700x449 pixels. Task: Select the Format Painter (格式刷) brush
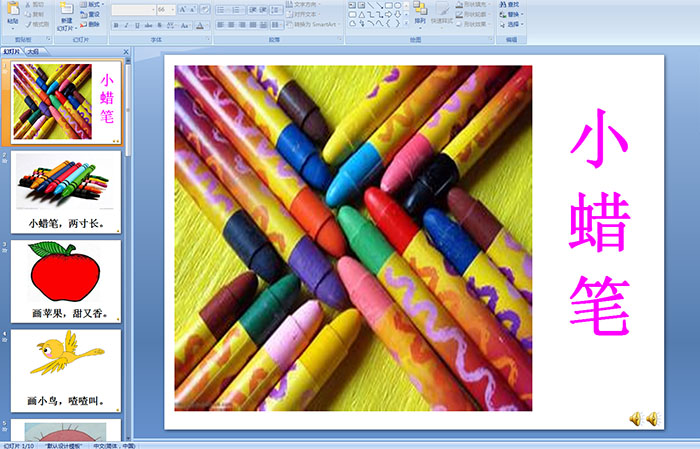coord(28,24)
